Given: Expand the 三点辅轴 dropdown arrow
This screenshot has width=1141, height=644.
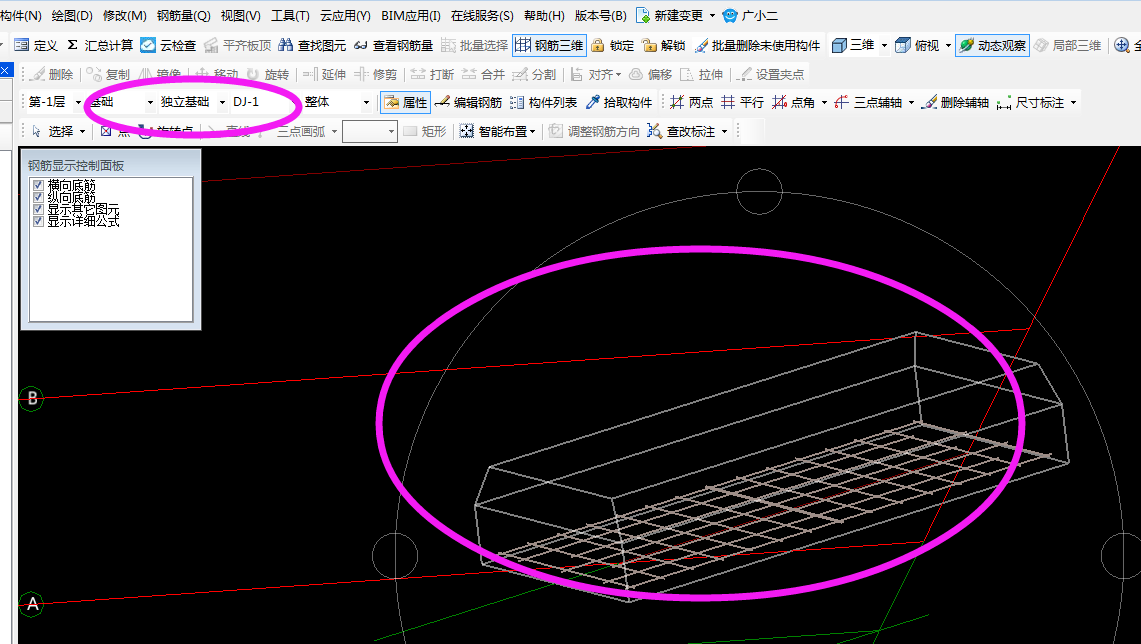Looking at the screenshot, I should click(911, 103).
